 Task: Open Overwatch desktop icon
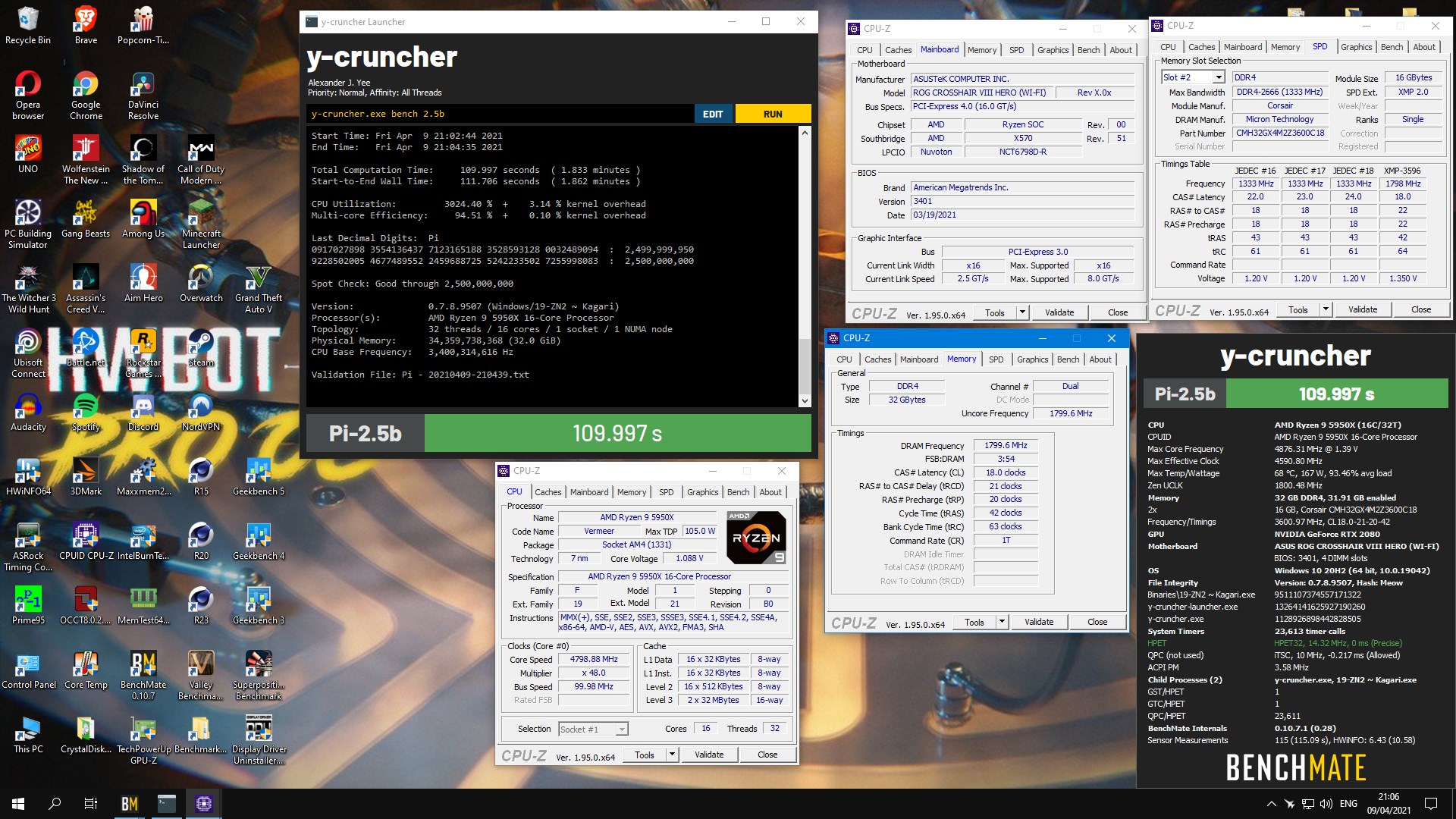(201, 283)
